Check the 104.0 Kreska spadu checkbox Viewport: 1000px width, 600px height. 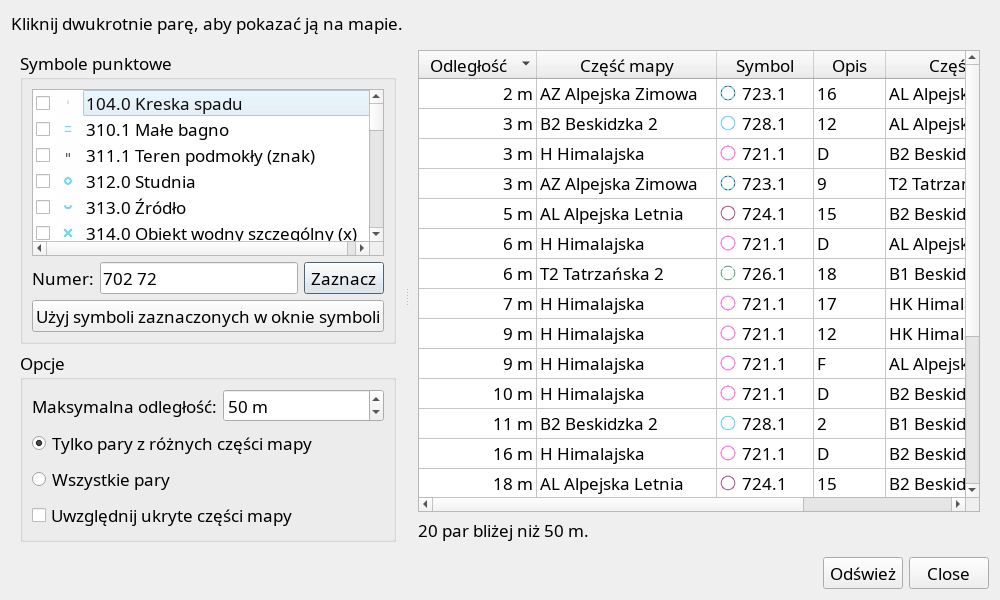43,103
